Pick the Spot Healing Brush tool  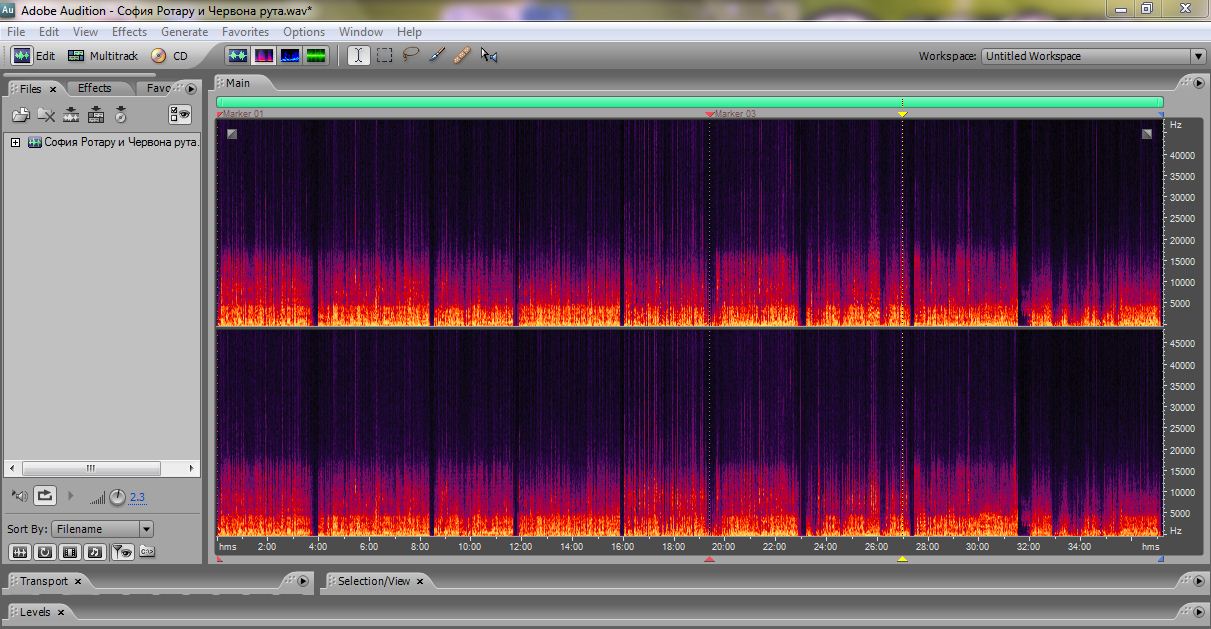[462, 56]
